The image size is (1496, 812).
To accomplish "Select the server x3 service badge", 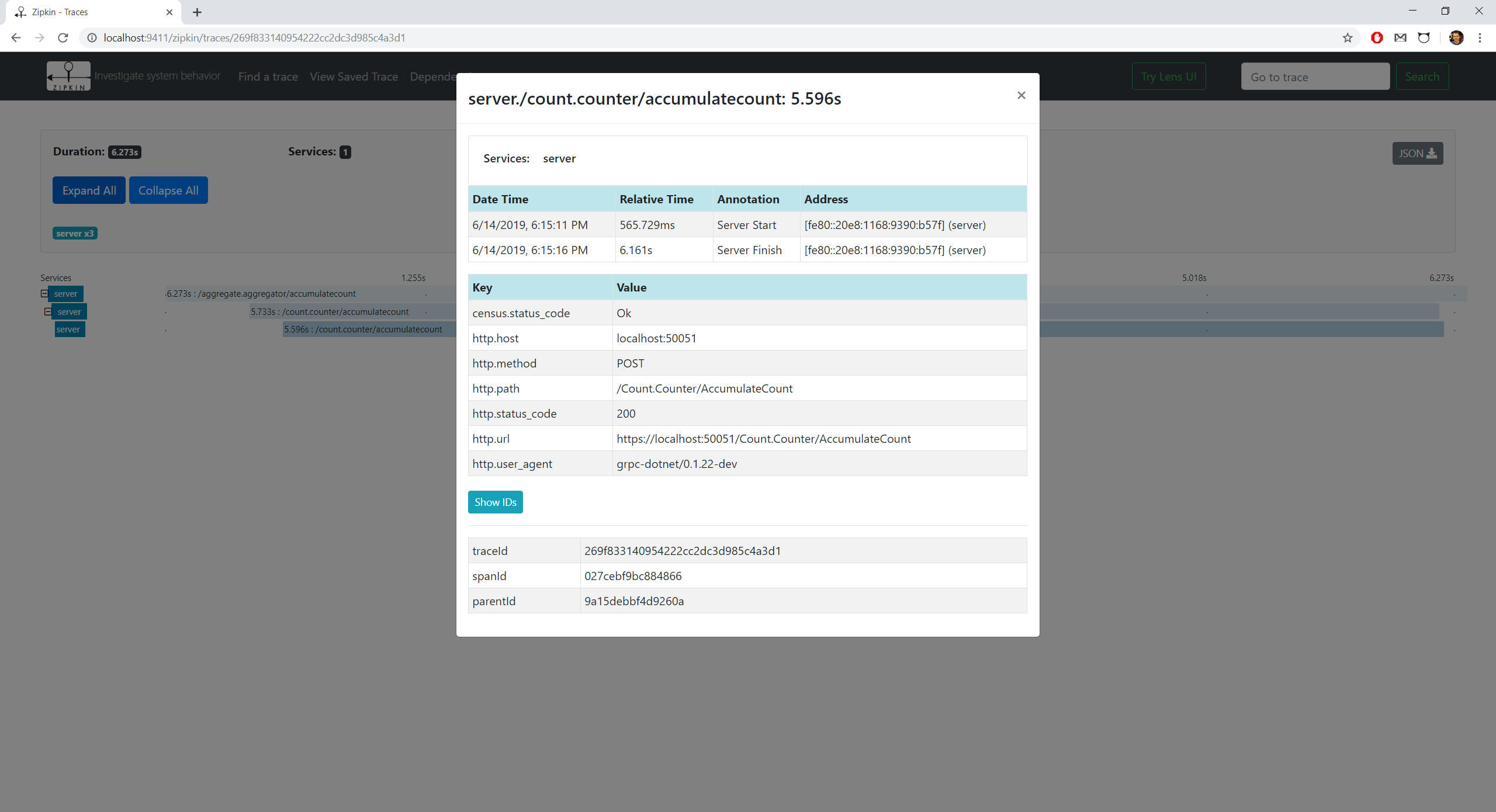I will (x=75, y=233).
